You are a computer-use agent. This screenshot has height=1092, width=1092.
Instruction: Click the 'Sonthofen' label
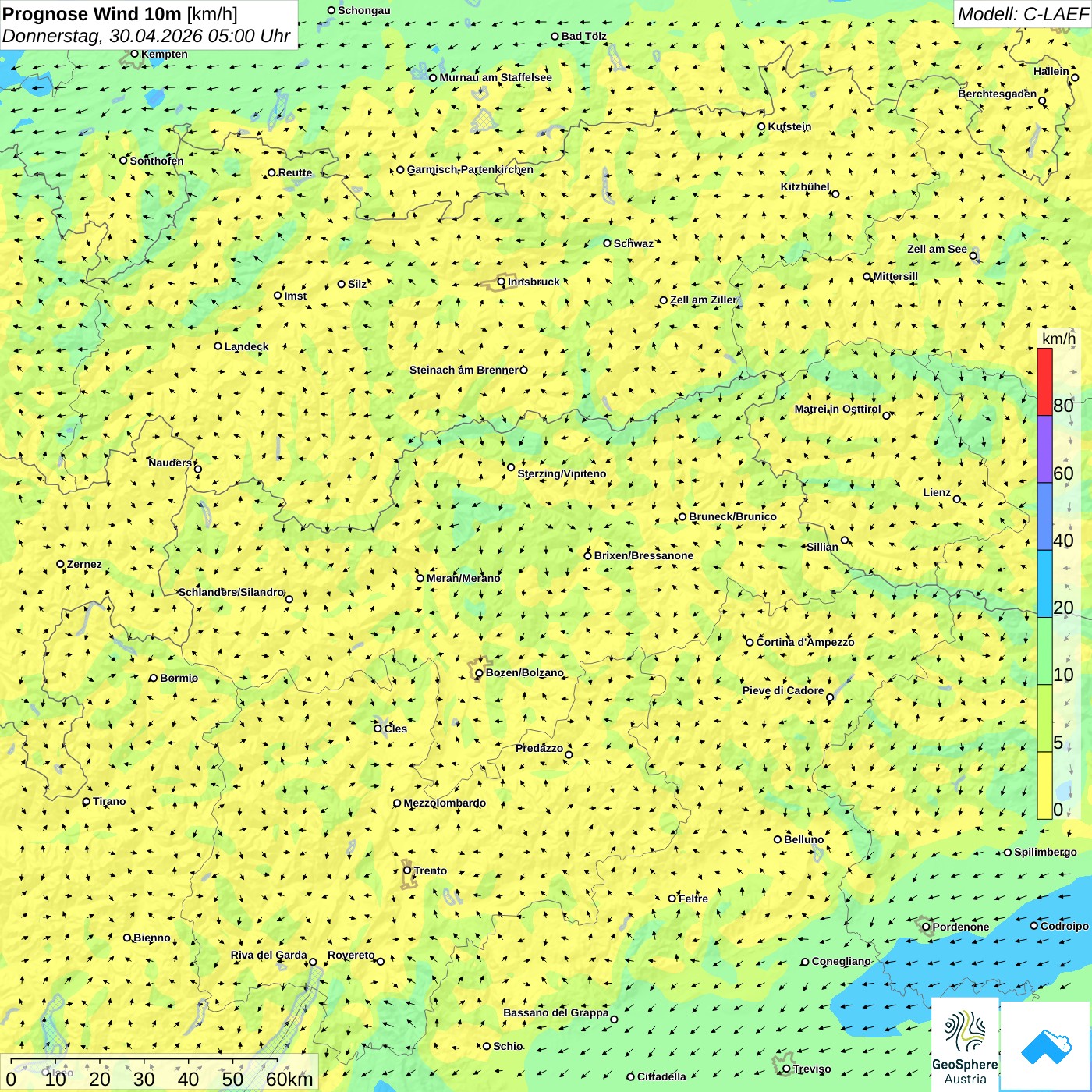click(x=157, y=161)
